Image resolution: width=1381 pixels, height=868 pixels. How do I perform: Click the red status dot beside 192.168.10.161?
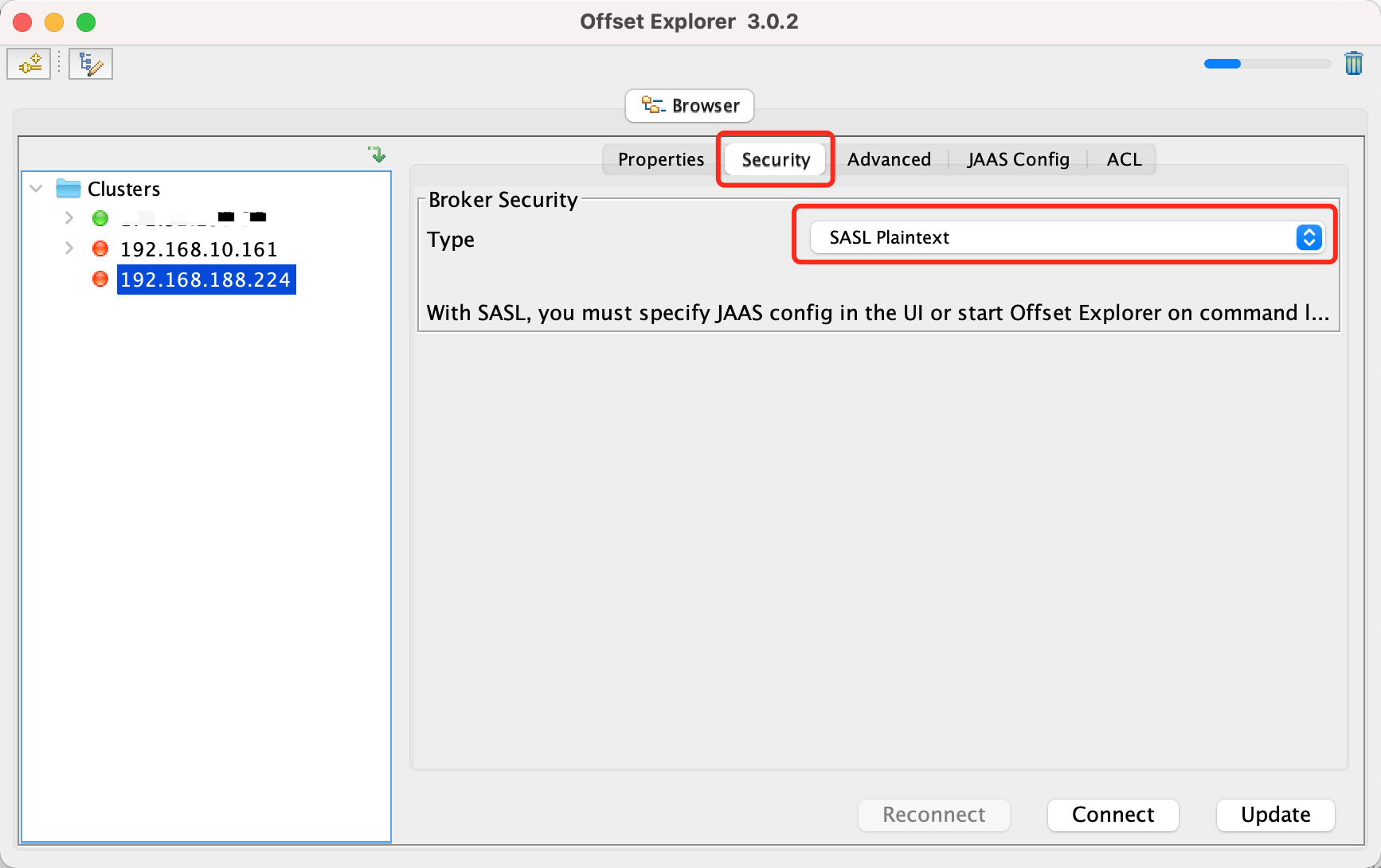(x=100, y=248)
